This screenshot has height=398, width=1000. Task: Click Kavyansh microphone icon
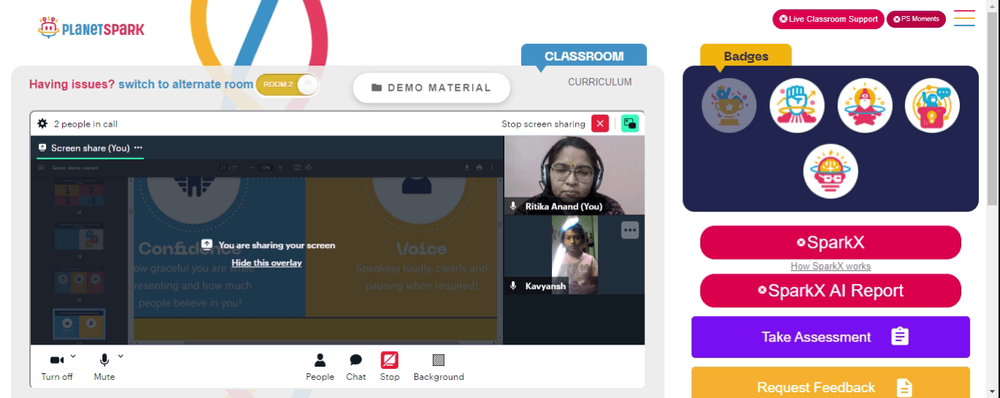click(x=513, y=286)
